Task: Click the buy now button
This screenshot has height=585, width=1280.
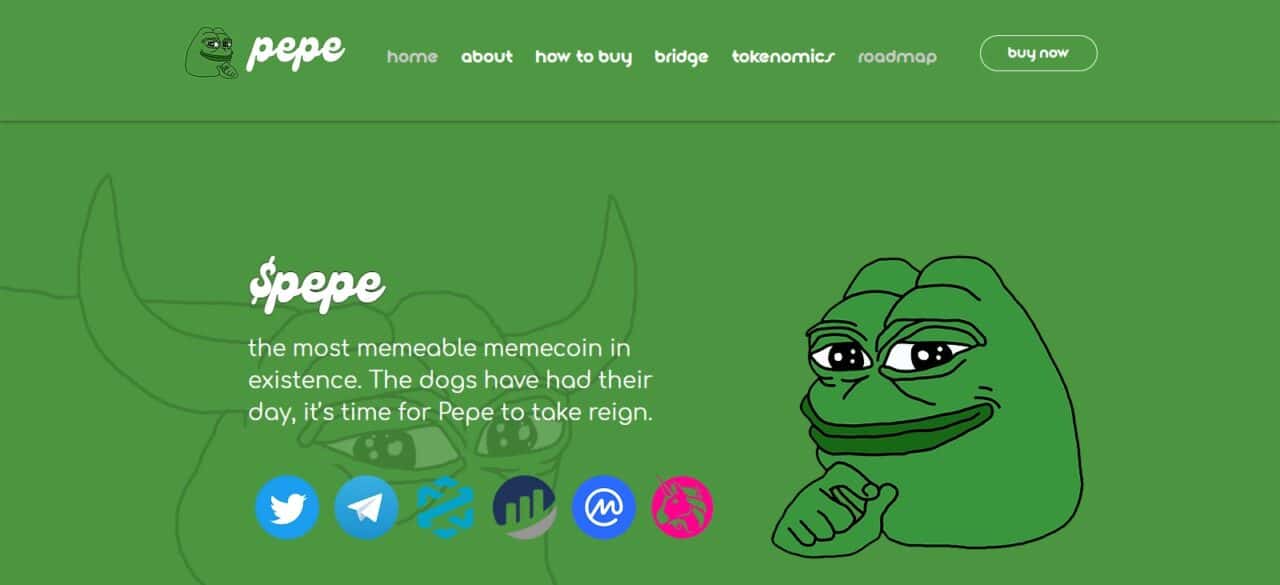Action: coord(1038,53)
